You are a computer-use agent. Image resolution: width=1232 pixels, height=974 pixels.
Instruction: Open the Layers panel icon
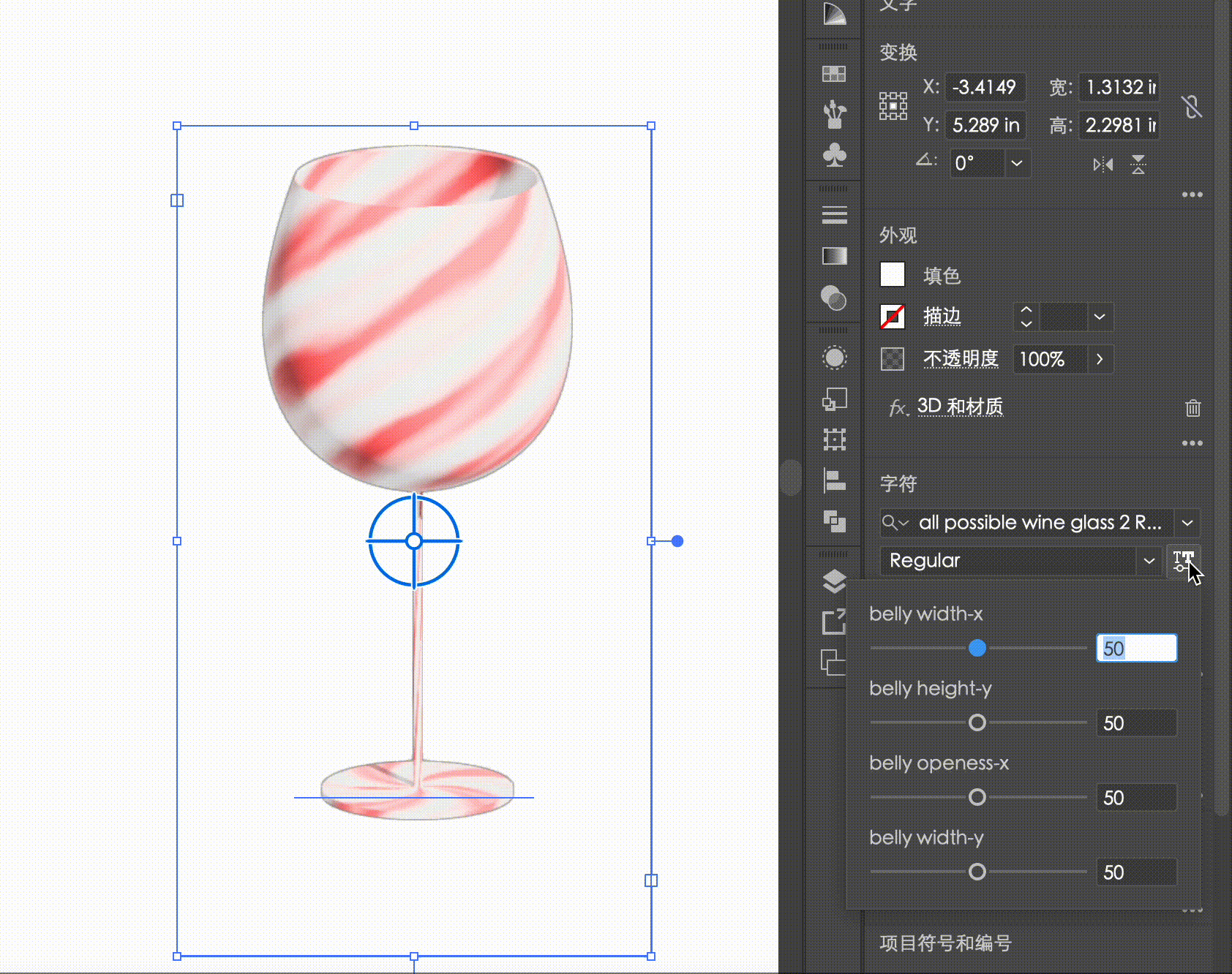point(834,581)
